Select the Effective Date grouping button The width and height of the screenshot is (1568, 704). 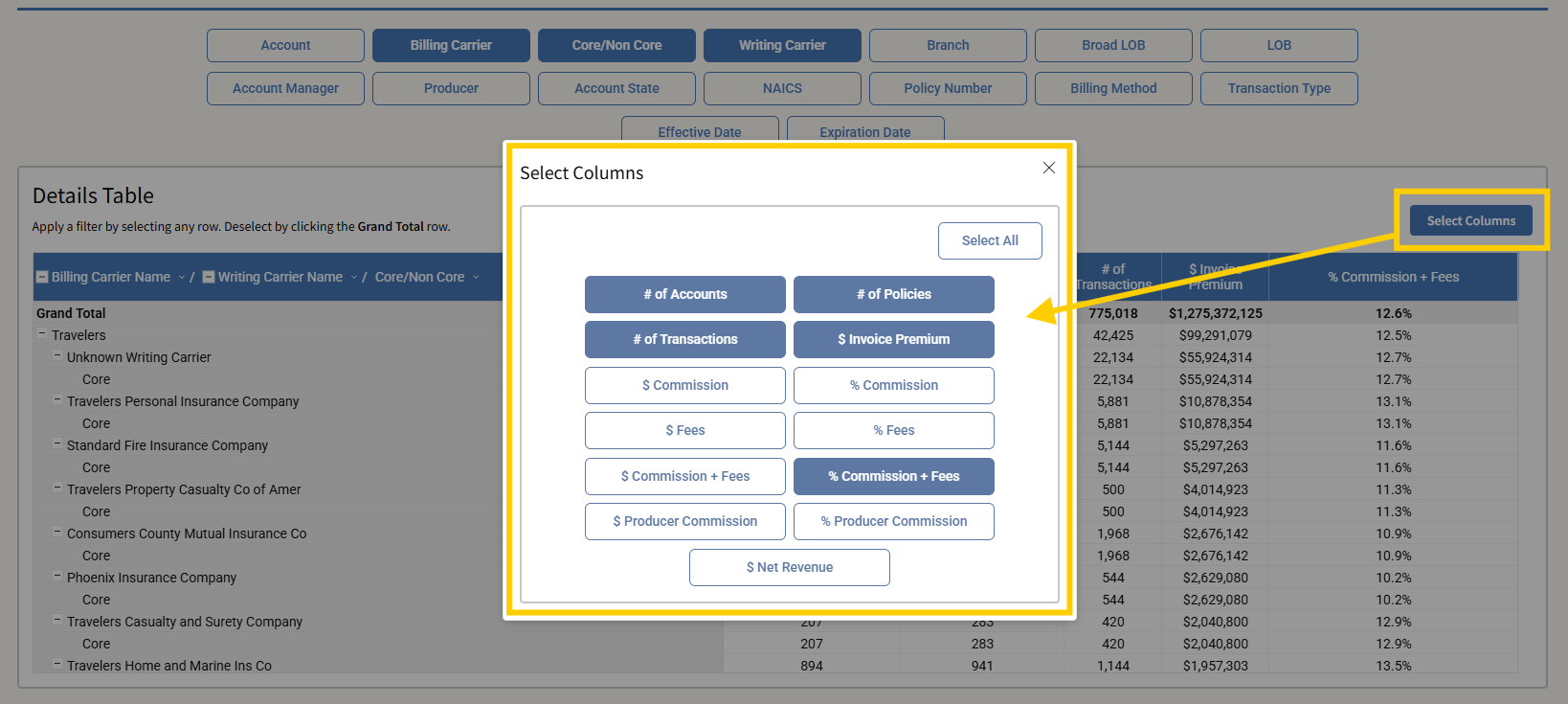(x=700, y=130)
